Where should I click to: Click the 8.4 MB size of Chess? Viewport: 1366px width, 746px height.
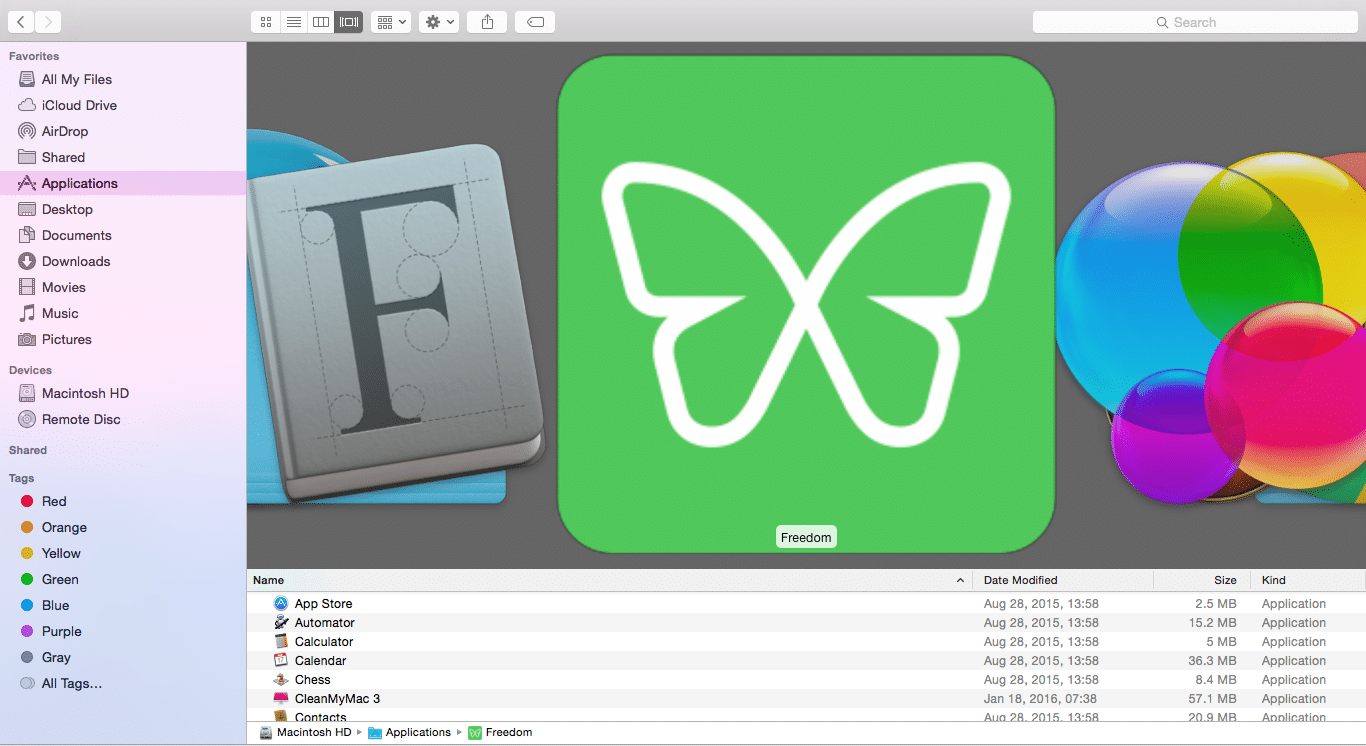pos(1216,680)
